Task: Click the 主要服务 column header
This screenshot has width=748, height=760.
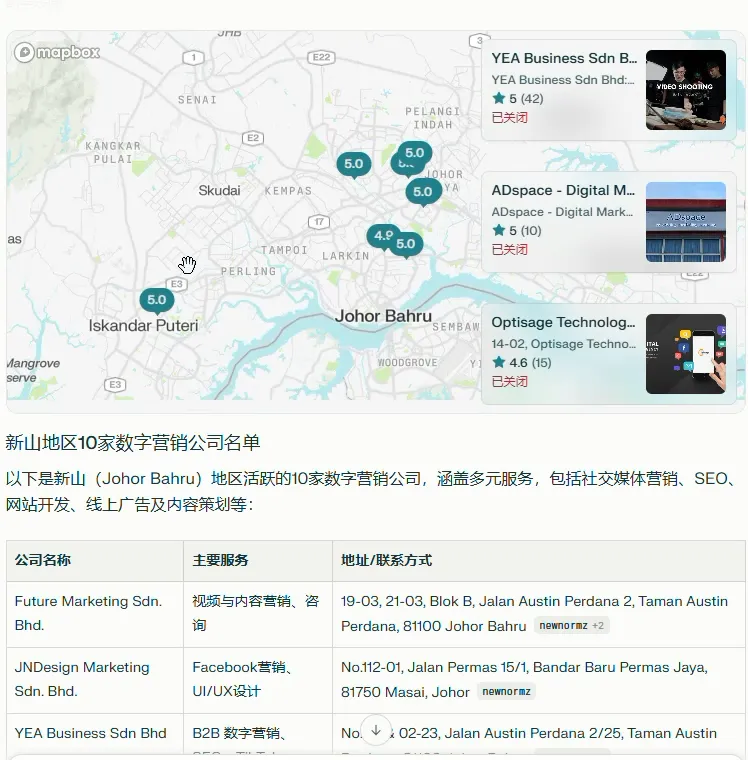Action: [258, 561]
